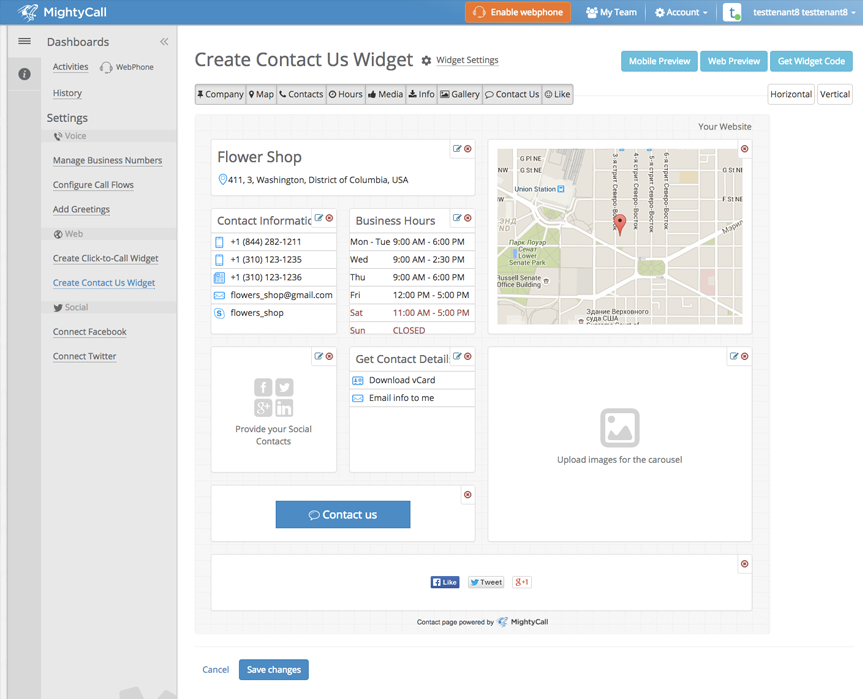Screen dimensions: 863x699
Task: Open Configure Call Flows
Action: pos(93,185)
